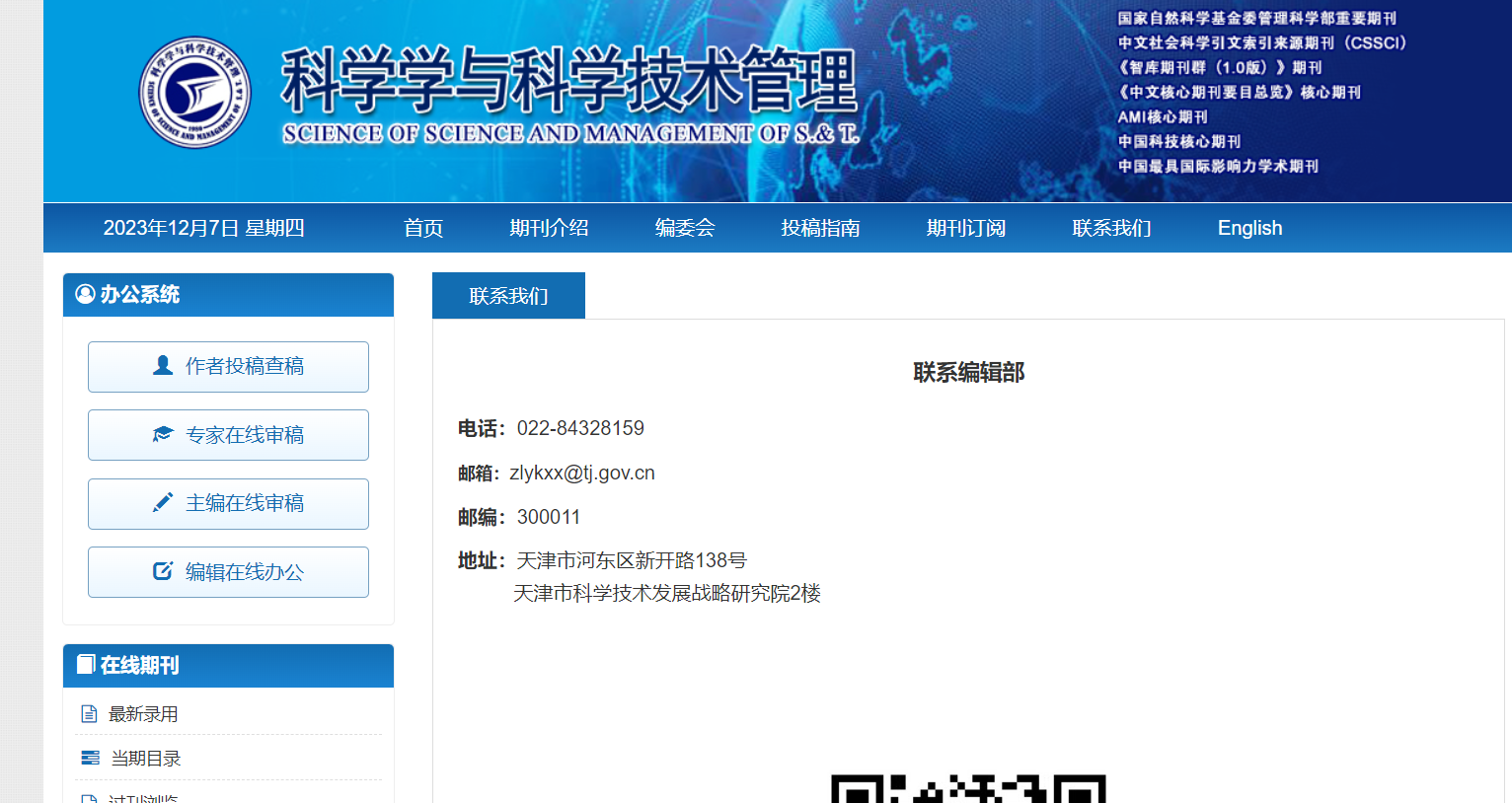Click the graduation cap icon for 专家在线审稿
This screenshot has height=803, width=1512.
tap(163, 435)
